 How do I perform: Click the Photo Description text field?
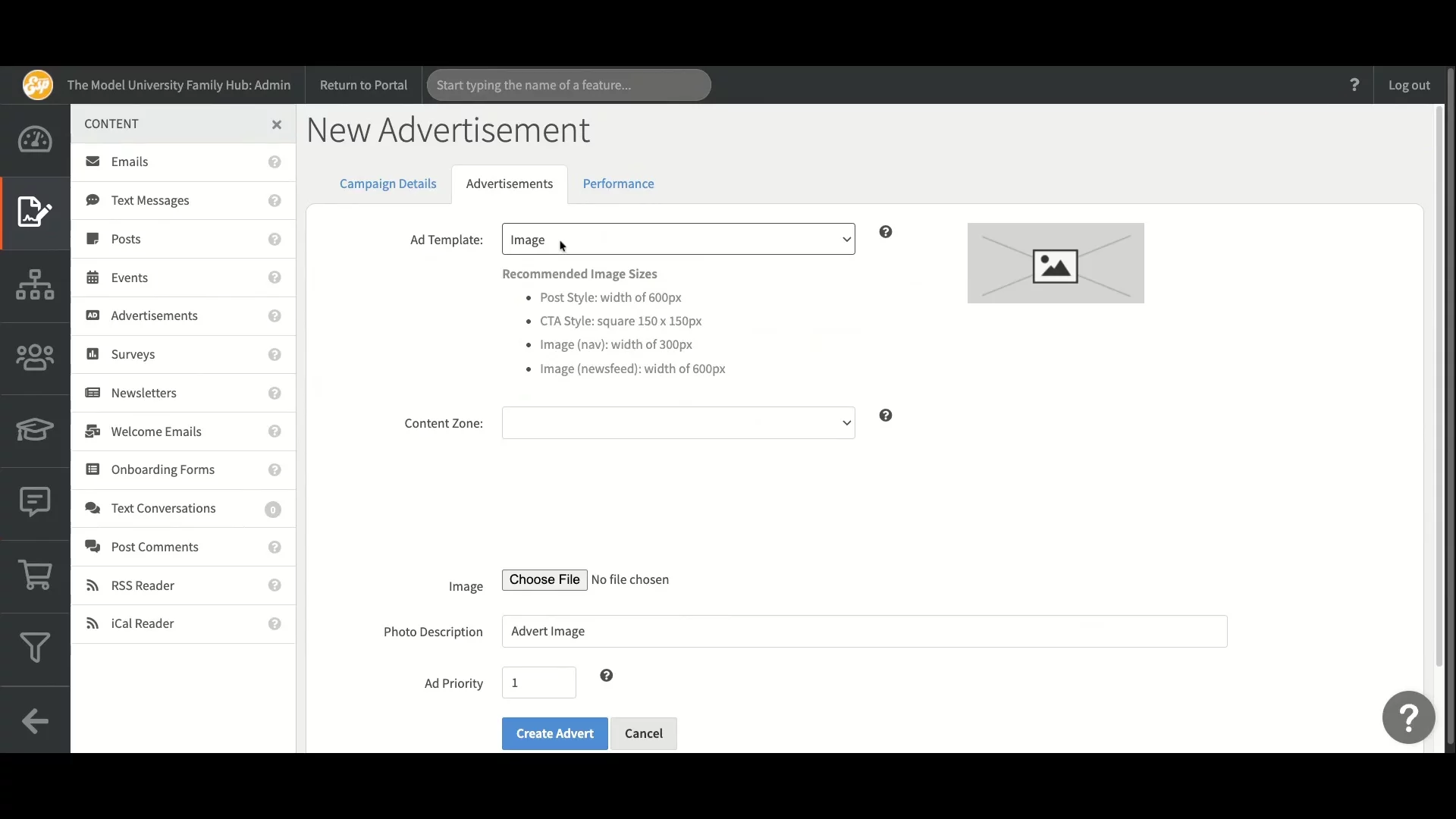tap(864, 632)
